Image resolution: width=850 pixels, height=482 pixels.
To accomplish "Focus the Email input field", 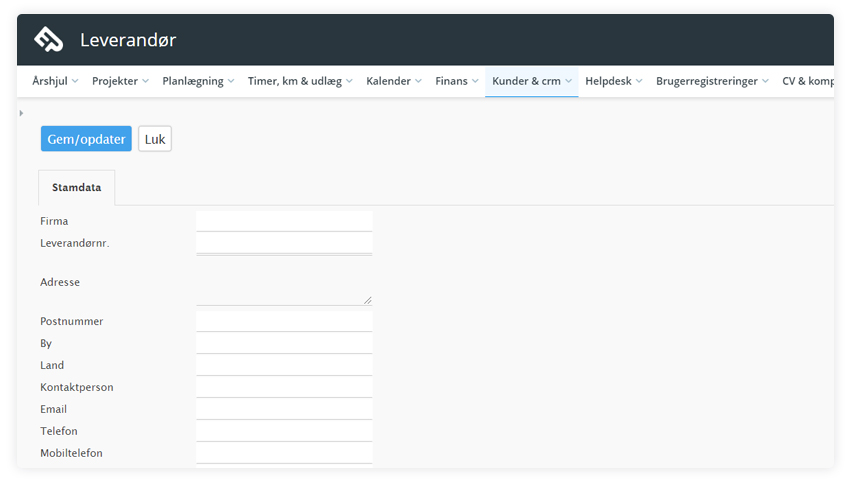I will (284, 409).
